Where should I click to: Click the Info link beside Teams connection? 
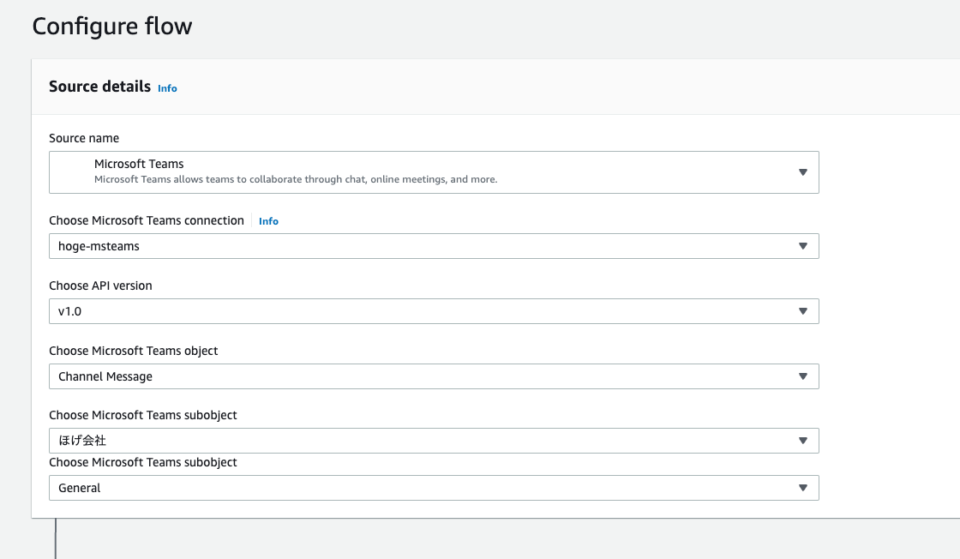(x=268, y=221)
